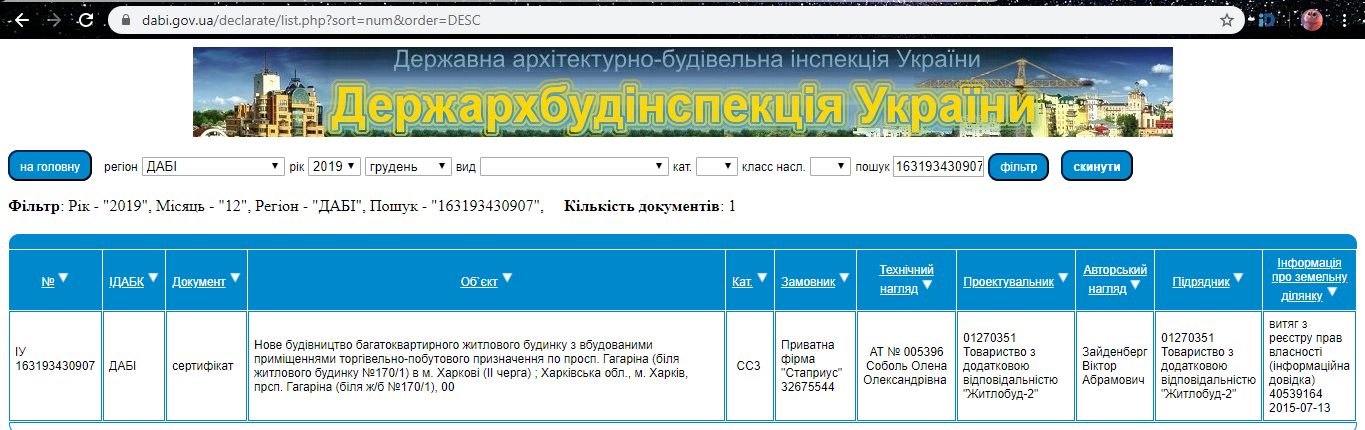Click the site lock icon in address bar
Screen dimensions: 1365x430
tap(125, 20)
